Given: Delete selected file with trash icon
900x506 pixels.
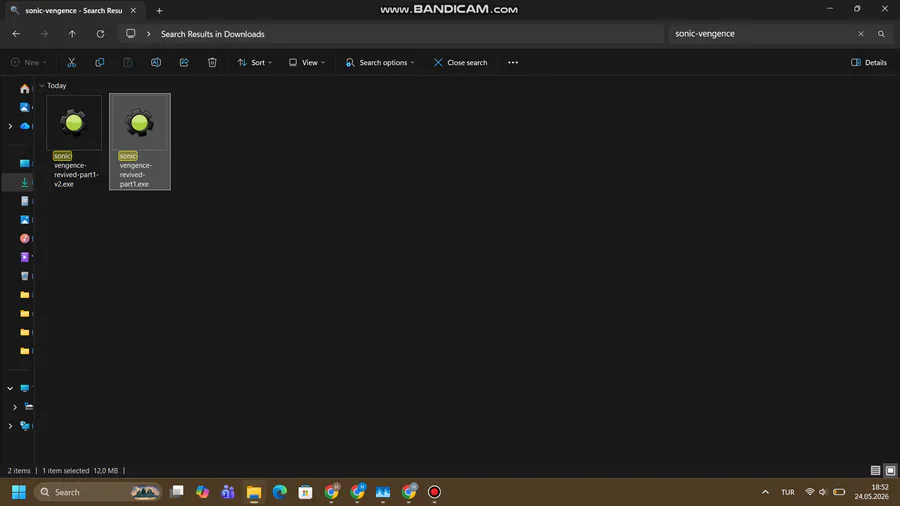Looking at the screenshot, I should pos(212,63).
